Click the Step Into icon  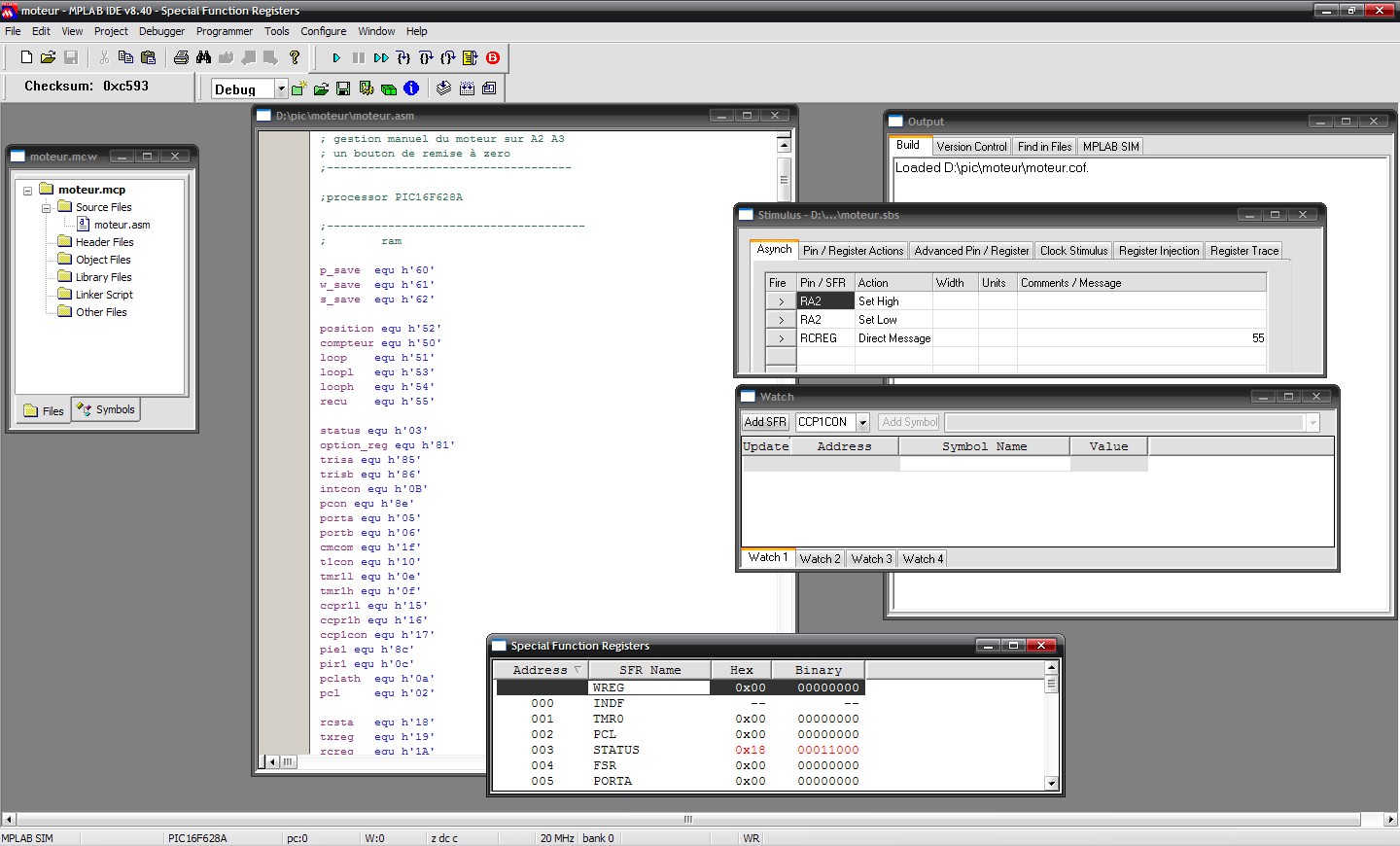pyautogui.click(x=403, y=58)
